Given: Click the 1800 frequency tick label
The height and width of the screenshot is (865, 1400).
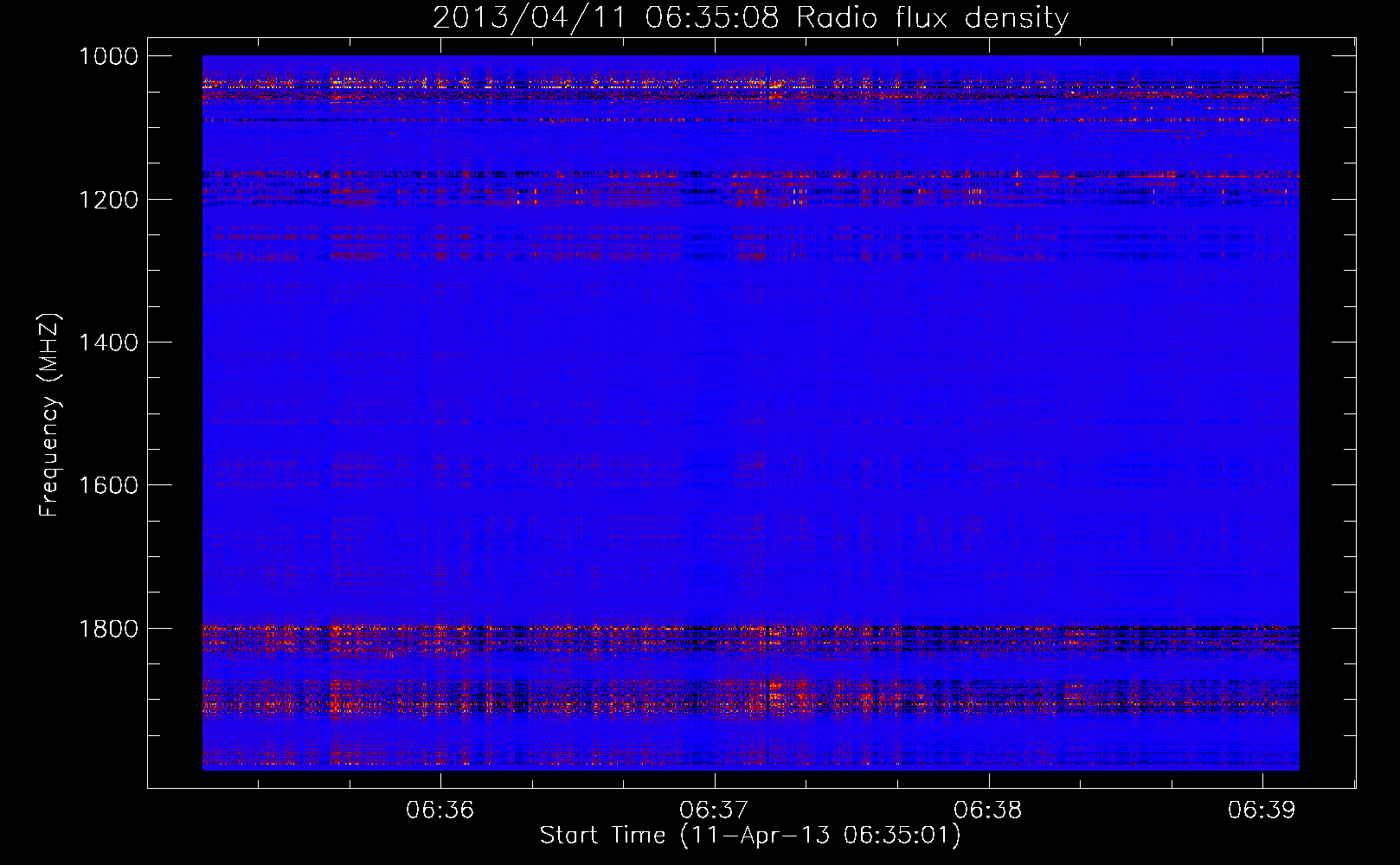Looking at the screenshot, I should pyautogui.click(x=108, y=629).
